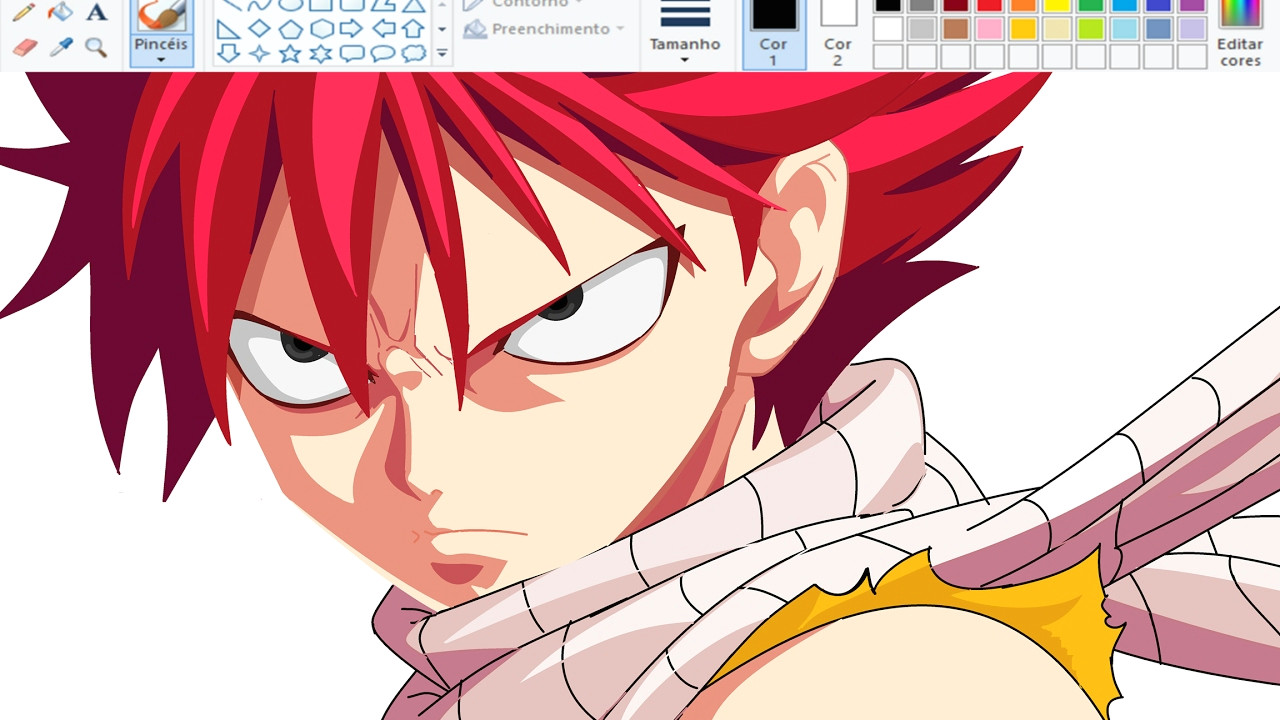This screenshot has width=1280, height=720.
Task: Pick the pink rose color swatch
Action: pos(990,29)
